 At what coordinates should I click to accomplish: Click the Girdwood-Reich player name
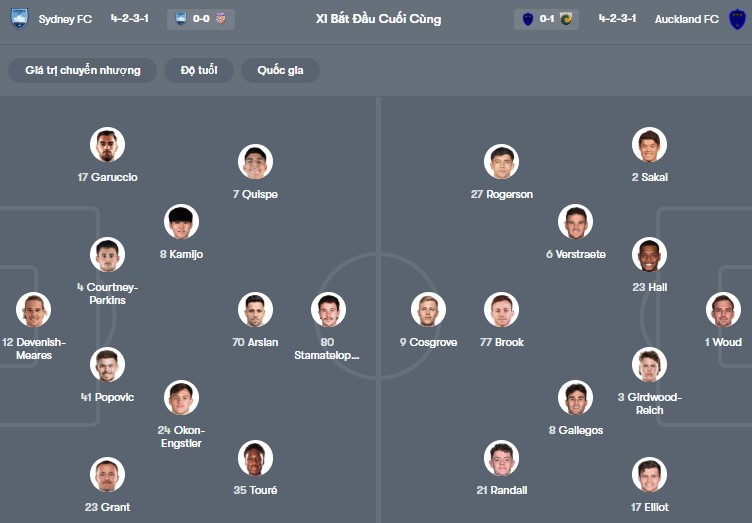pyautogui.click(x=649, y=403)
